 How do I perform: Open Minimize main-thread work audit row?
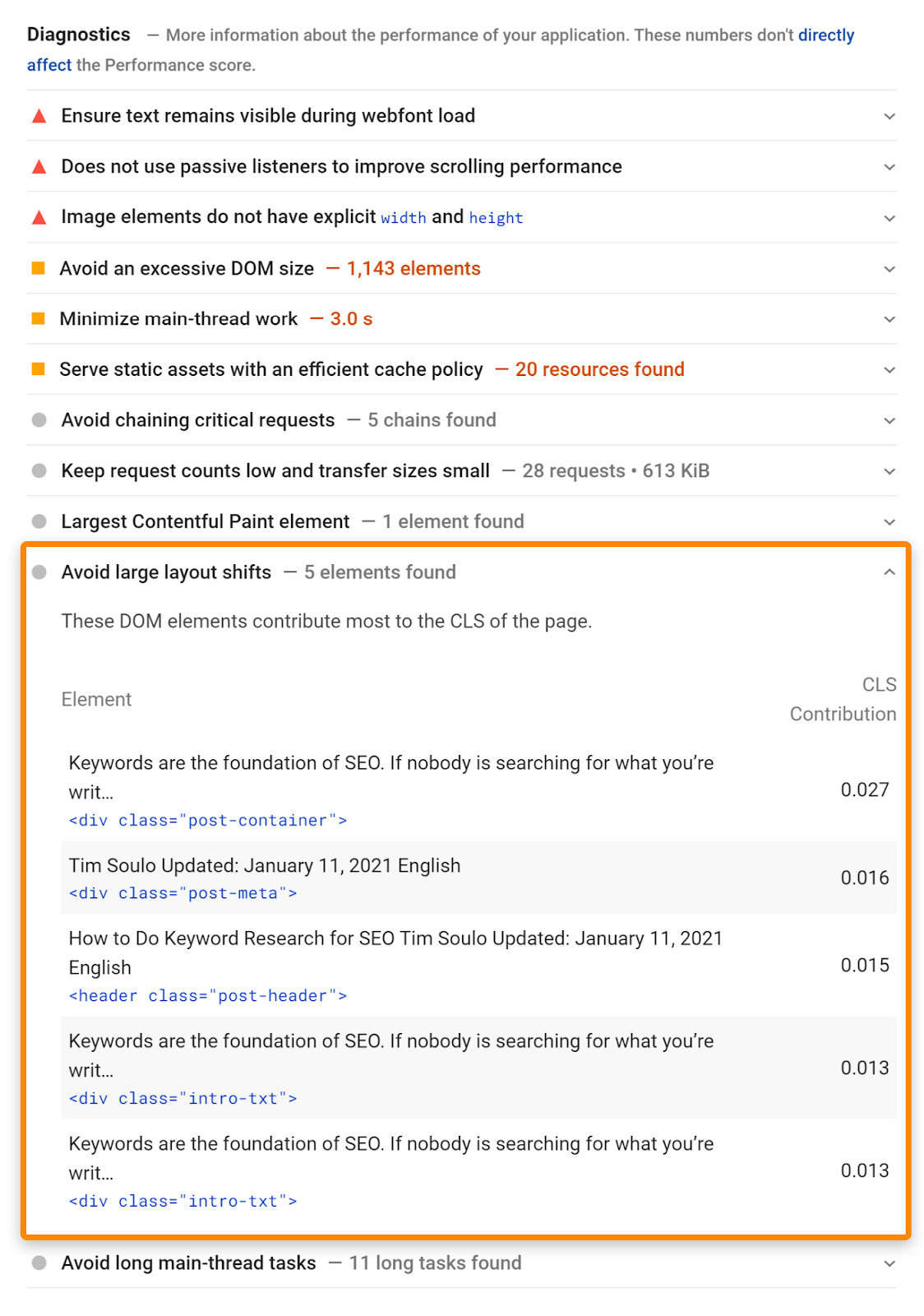coord(462,319)
